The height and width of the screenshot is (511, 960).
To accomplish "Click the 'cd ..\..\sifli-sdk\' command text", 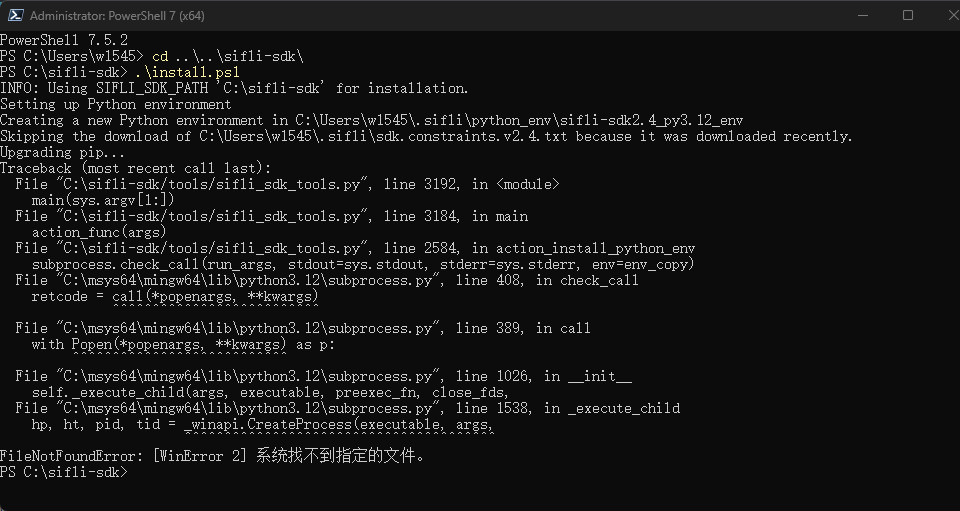I will pos(228,56).
